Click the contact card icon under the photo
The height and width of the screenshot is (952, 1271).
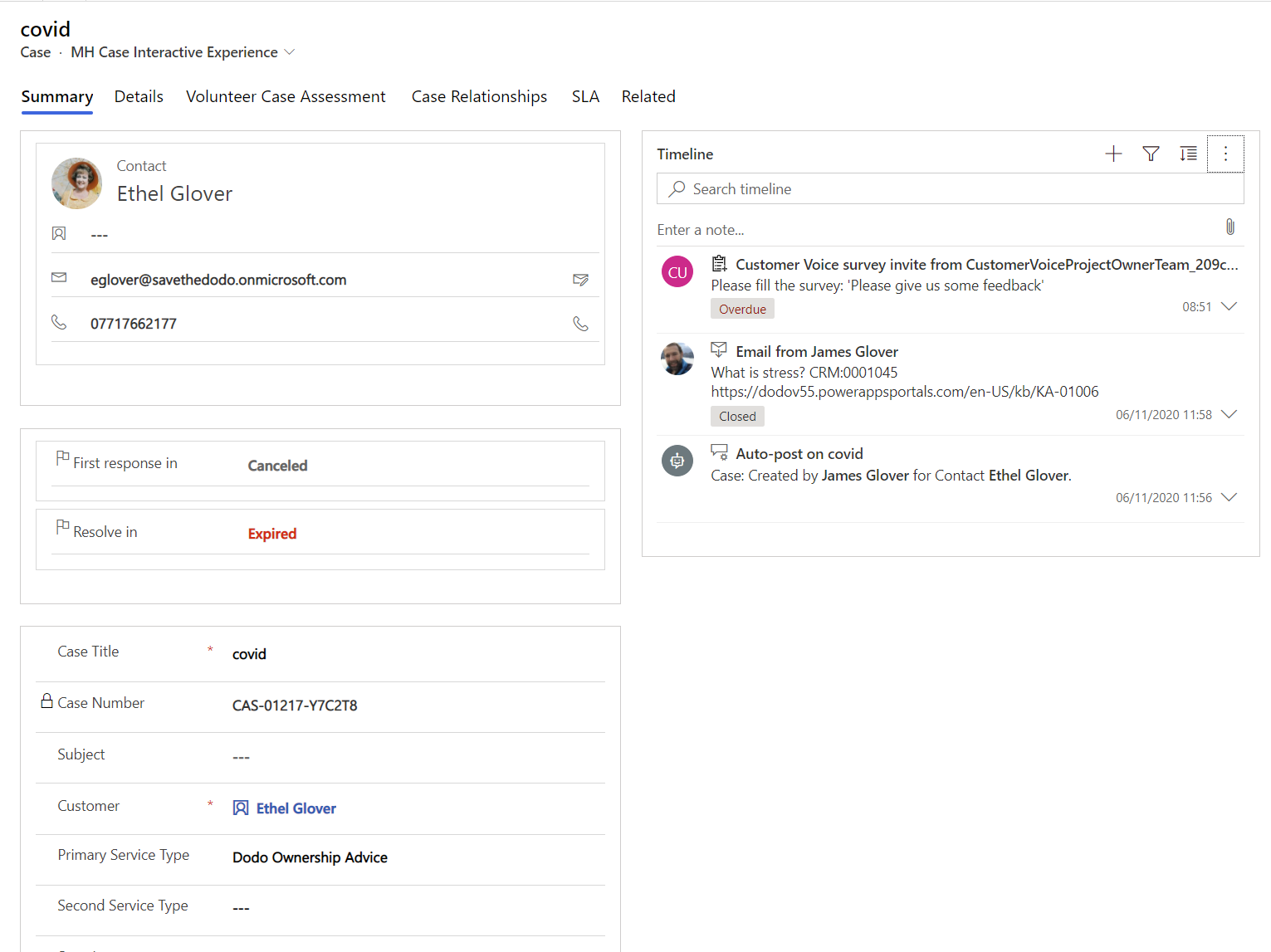click(x=59, y=233)
